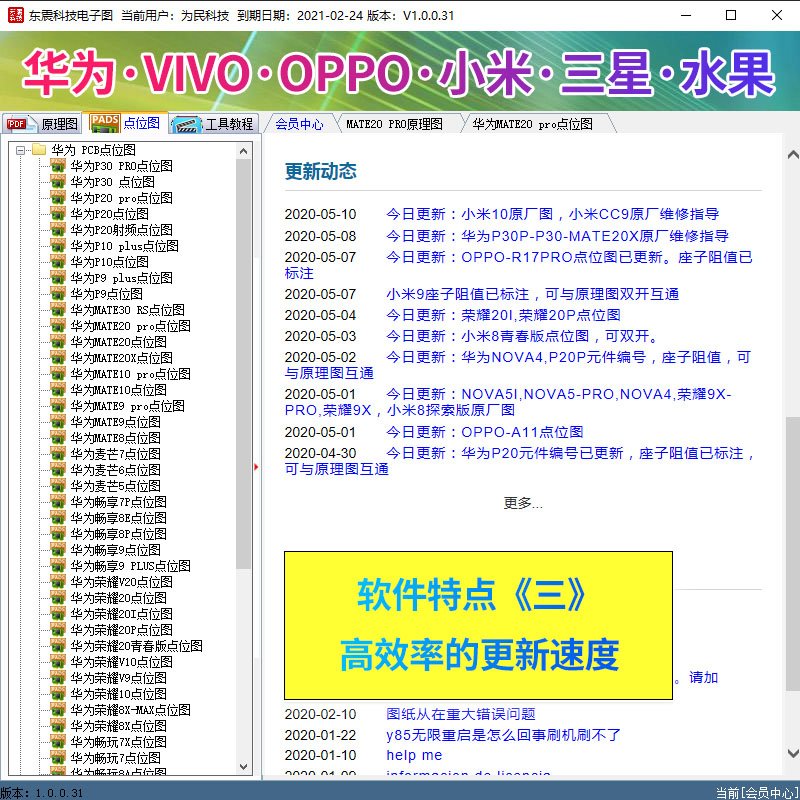The width and height of the screenshot is (800, 800).
Task: Click the PCB icon beside 华为麦芒7点位图
Action: (x=58, y=453)
